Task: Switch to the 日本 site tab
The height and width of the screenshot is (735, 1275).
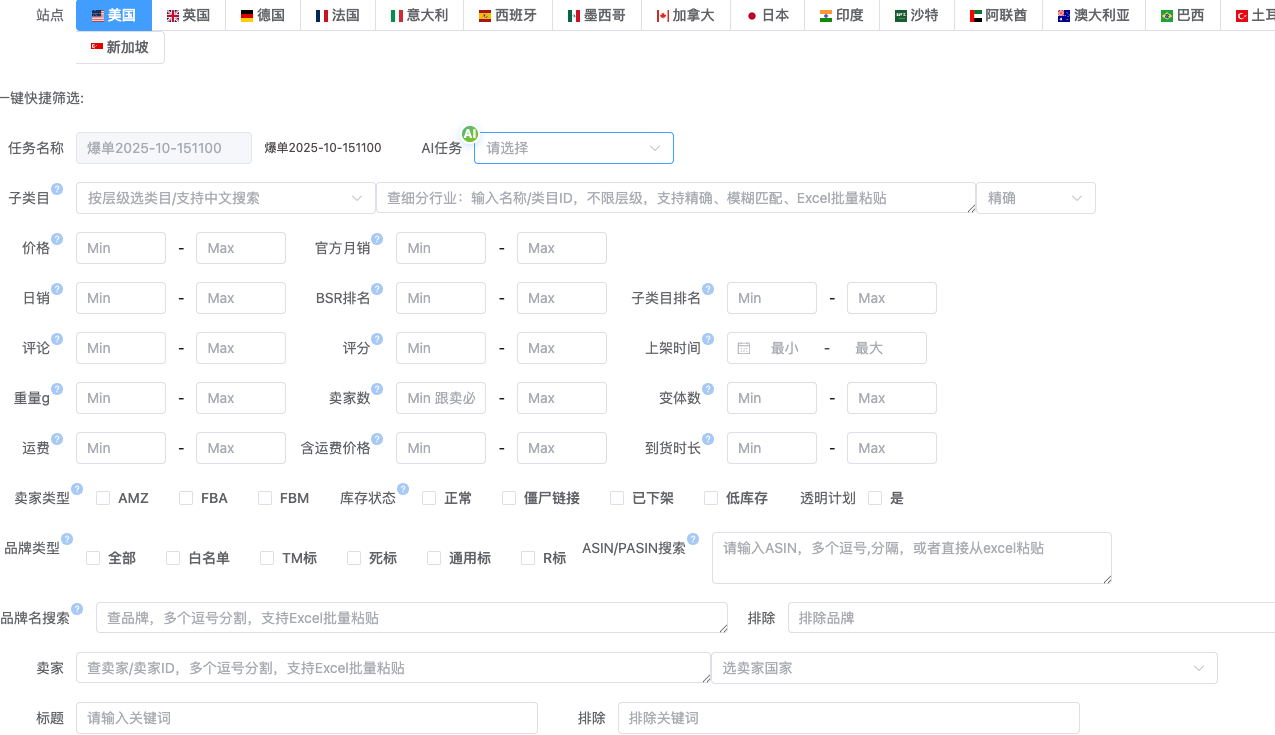Action: coord(767,15)
